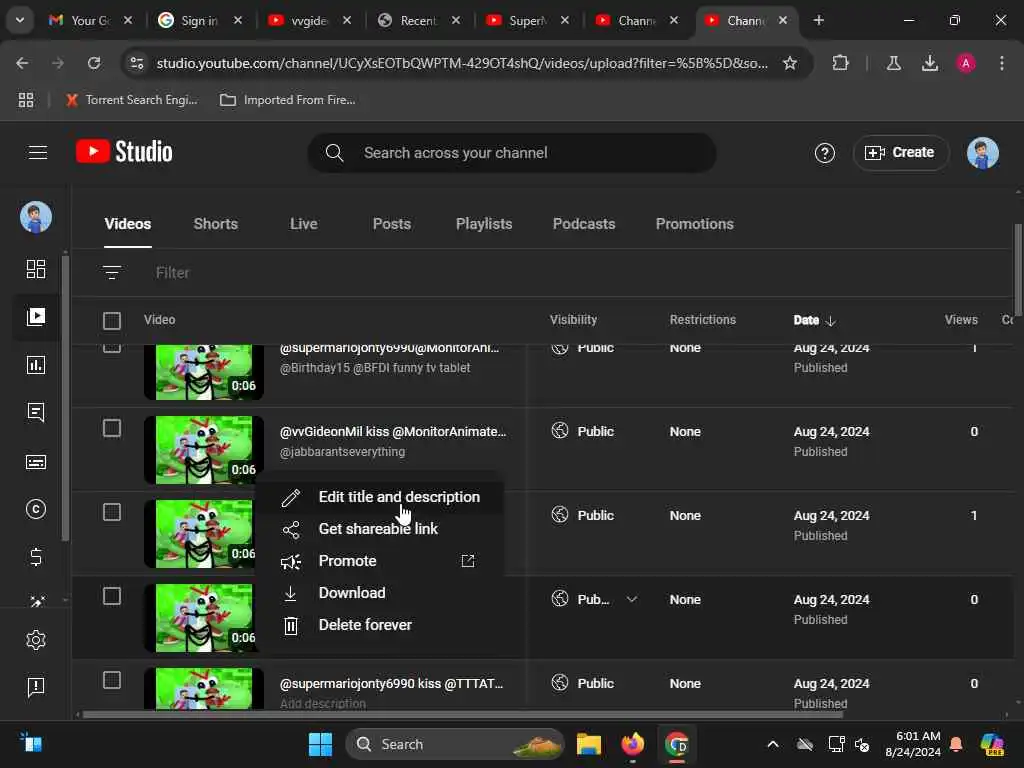This screenshot has height=768, width=1024.
Task: Open Analytics icon in left sidebar
Action: pos(36,364)
